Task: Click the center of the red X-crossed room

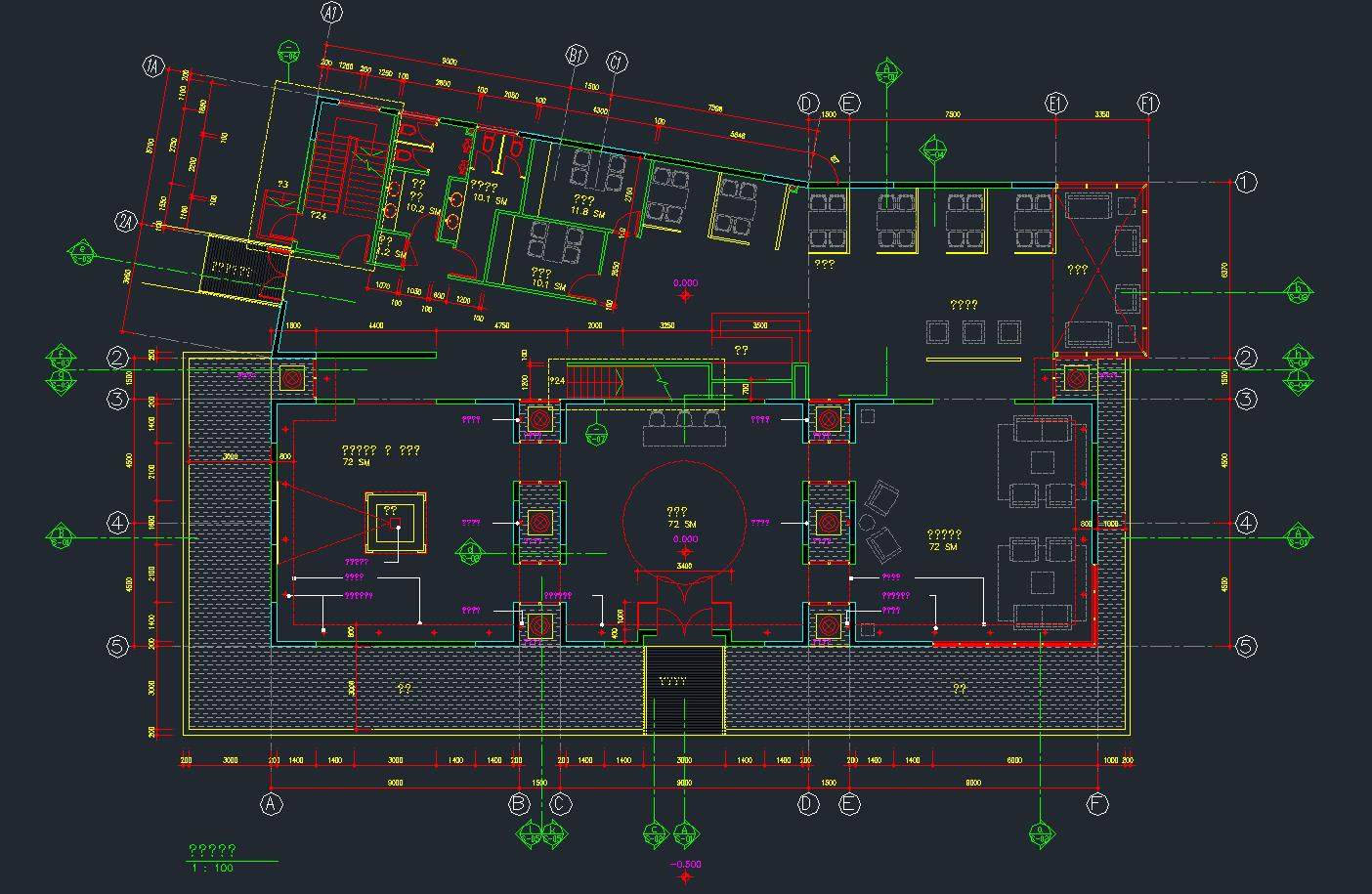Action: tap(1101, 270)
